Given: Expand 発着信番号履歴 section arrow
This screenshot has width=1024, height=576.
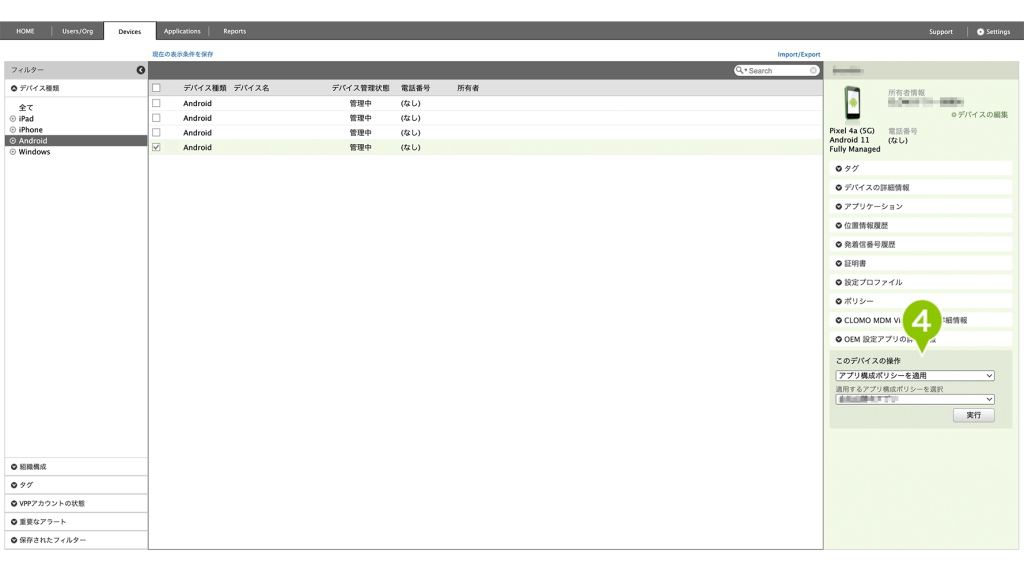Looking at the screenshot, I should pyautogui.click(x=839, y=244).
